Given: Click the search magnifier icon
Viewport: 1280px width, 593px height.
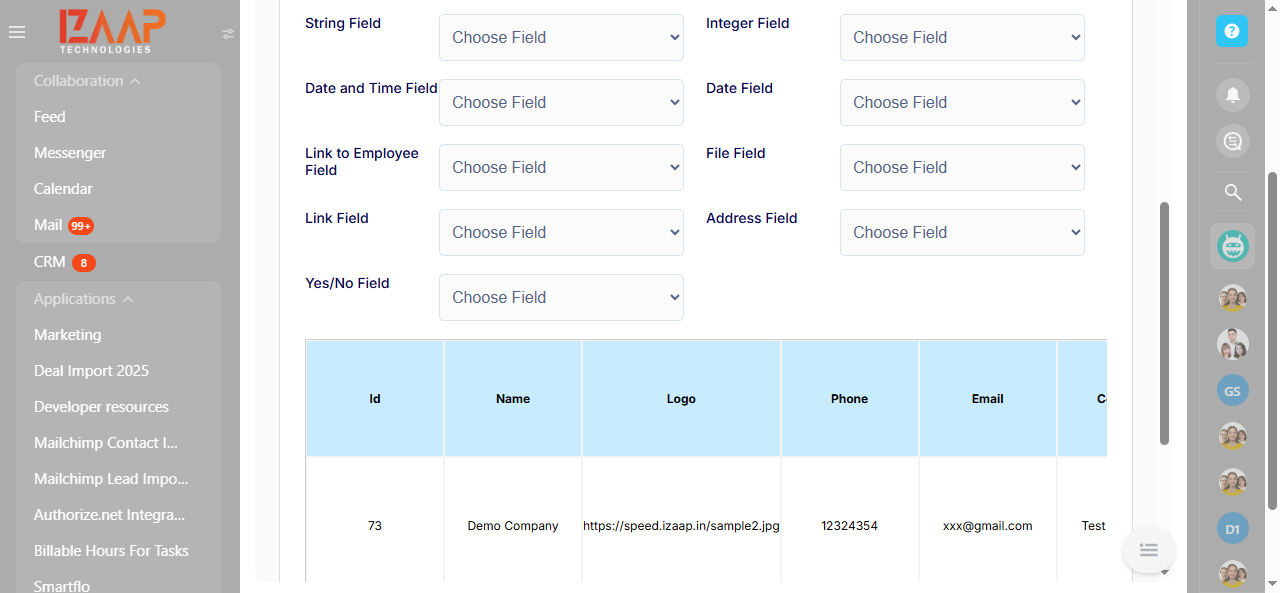Looking at the screenshot, I should pyautogui.click(x=1233, y=192).
